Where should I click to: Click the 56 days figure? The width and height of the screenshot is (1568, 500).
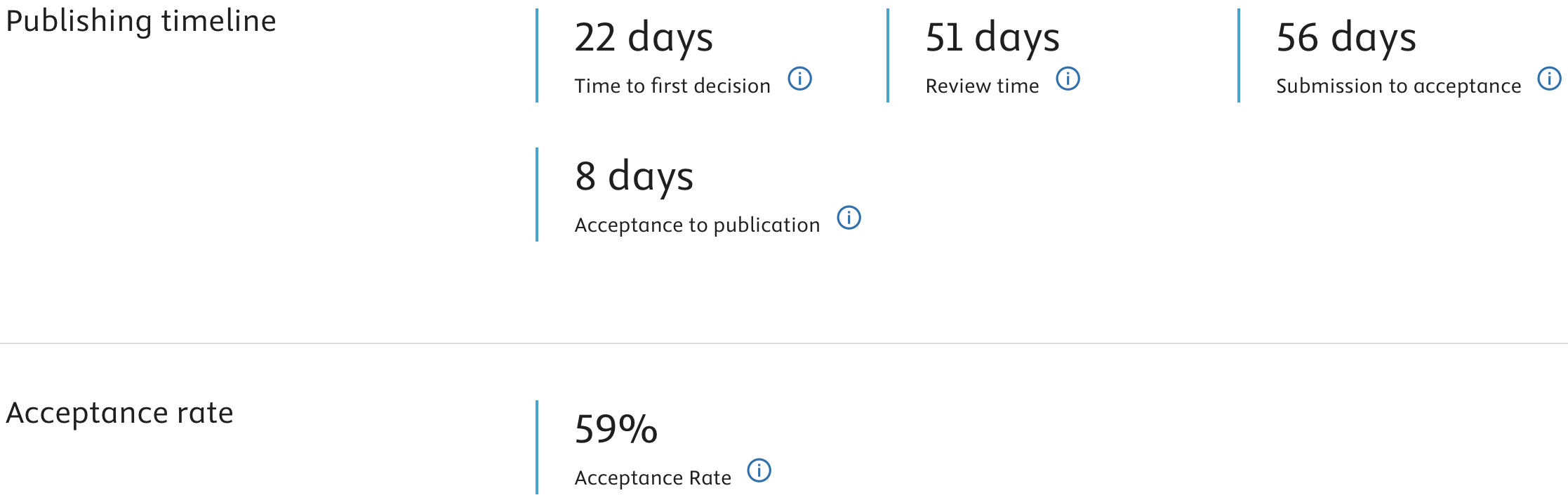coord(1346,38)
